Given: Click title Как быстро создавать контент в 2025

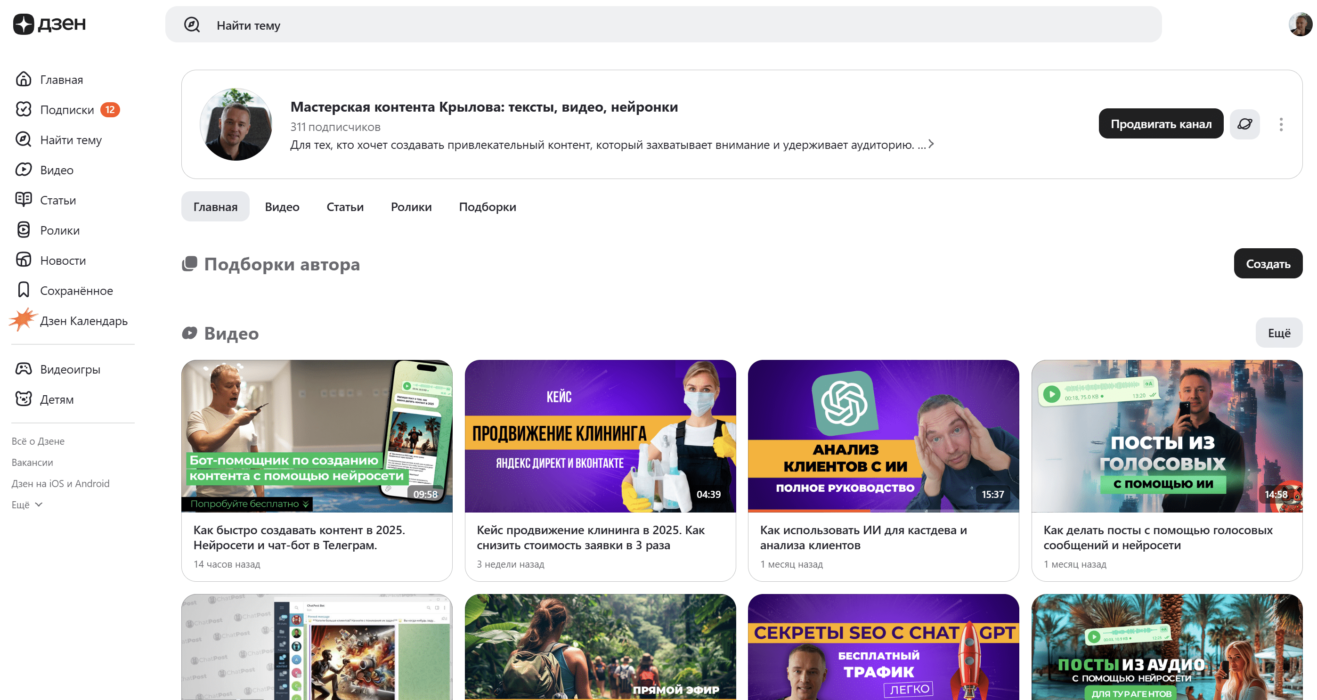Looking at the screenshot, I should (299, 538).
